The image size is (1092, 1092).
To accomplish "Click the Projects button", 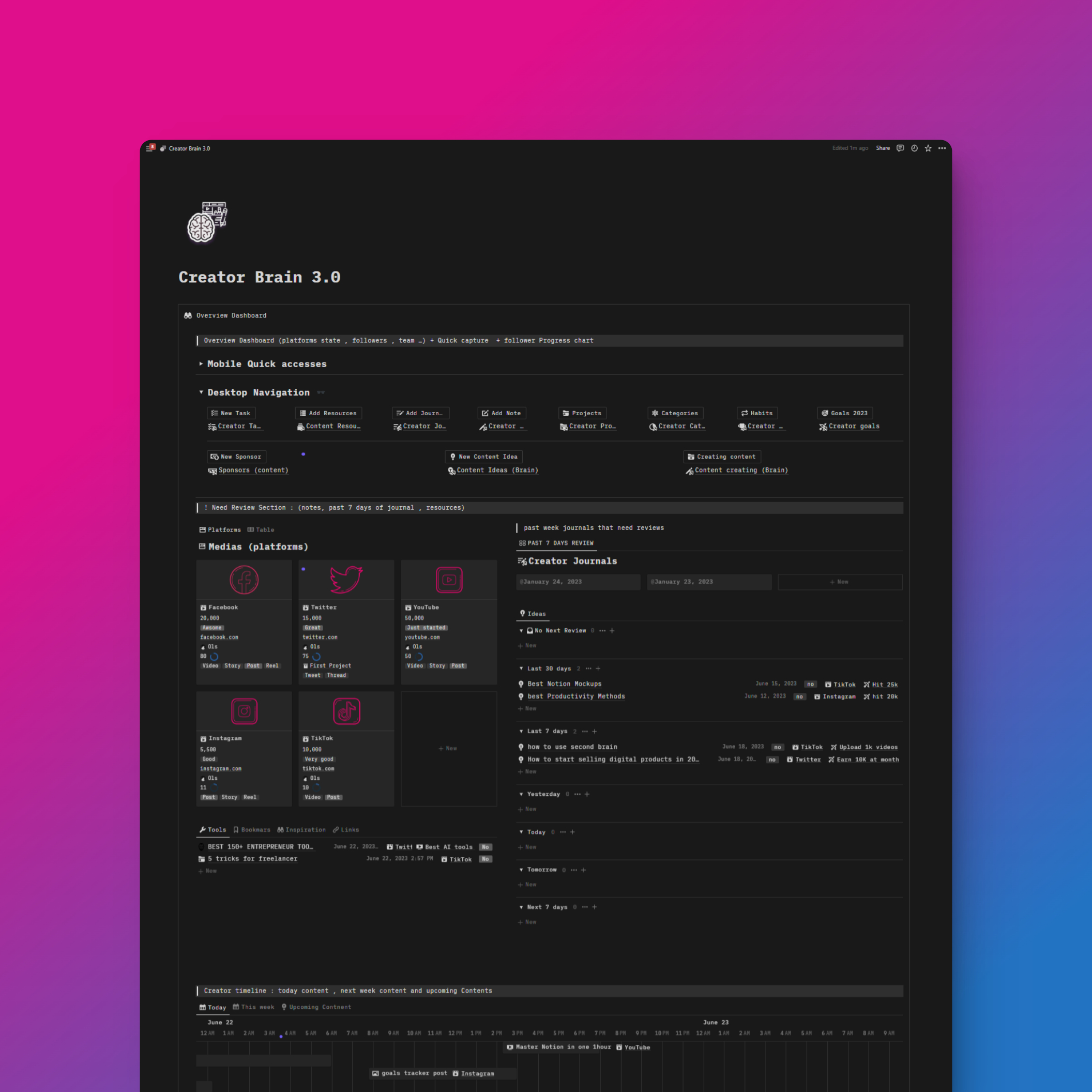I will 582,413.
